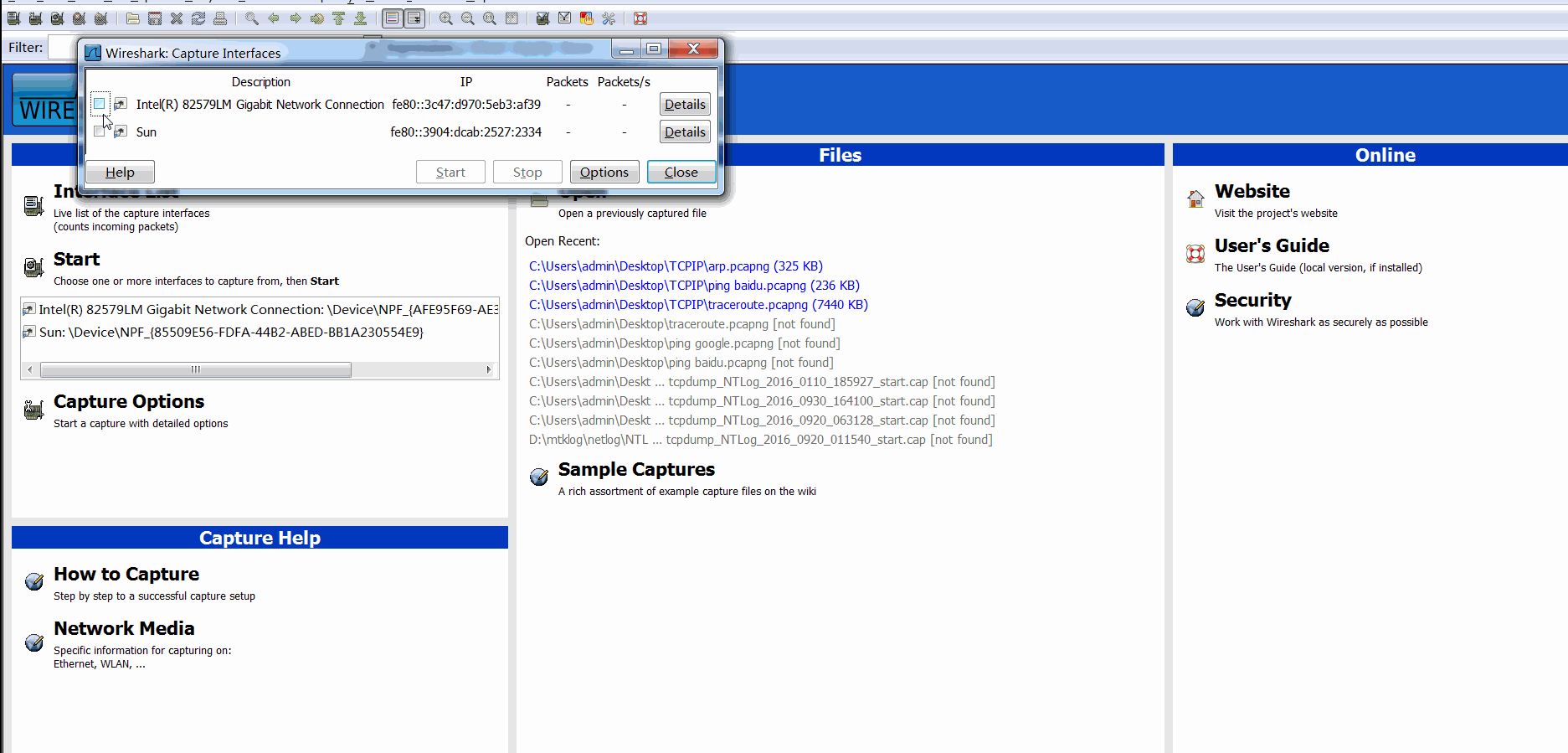The width and height of the screenshot is (1568, 753).
Task: Open the Interface List icon on the welcome page
Action: [33, 205]
